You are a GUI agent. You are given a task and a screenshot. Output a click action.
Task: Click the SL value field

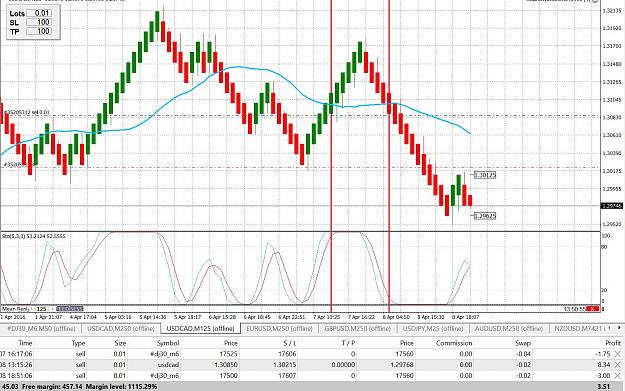coord(39,22)
